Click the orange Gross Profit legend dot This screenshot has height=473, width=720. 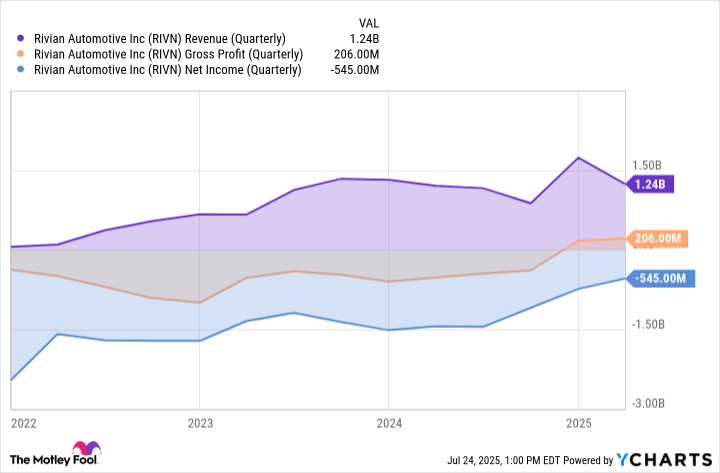coord(20,54)
